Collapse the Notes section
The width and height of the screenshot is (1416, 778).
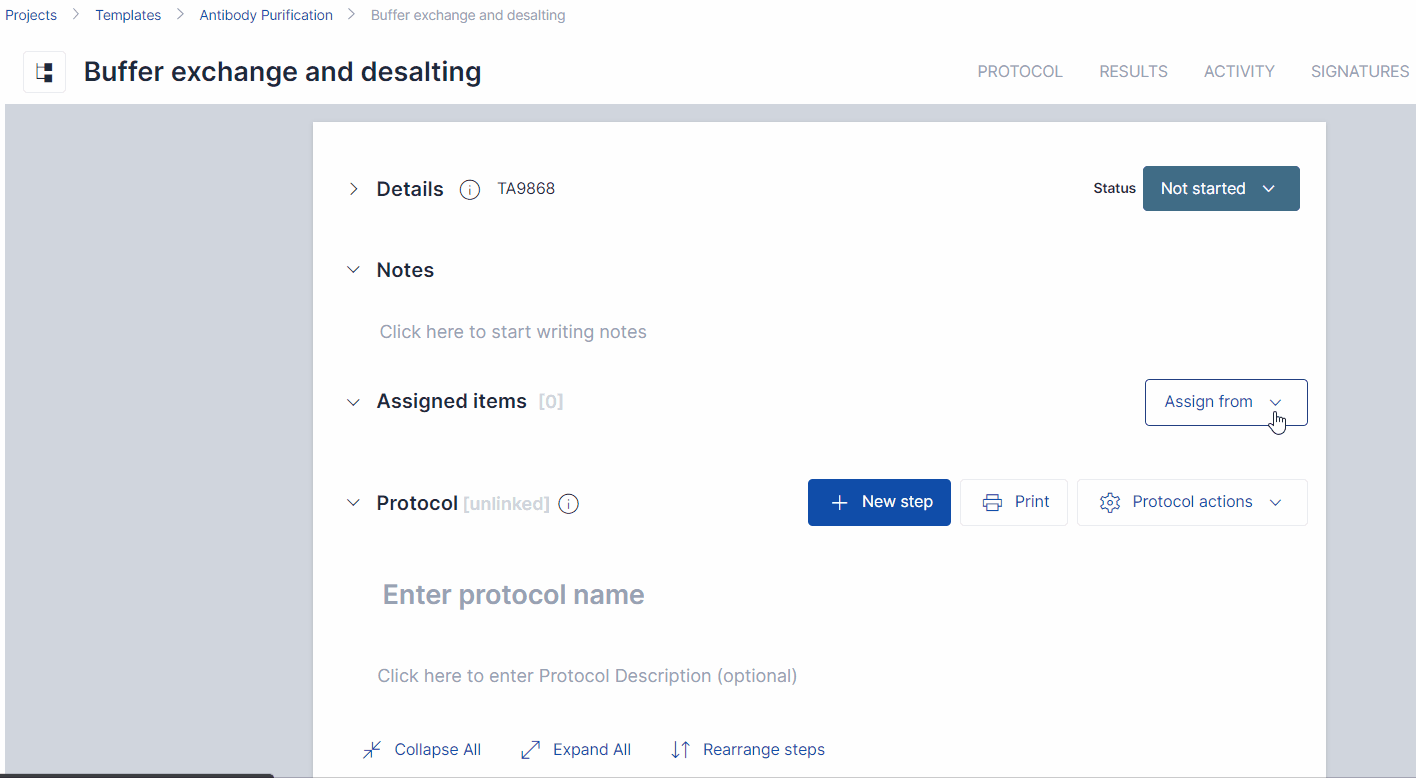point(353,270)
